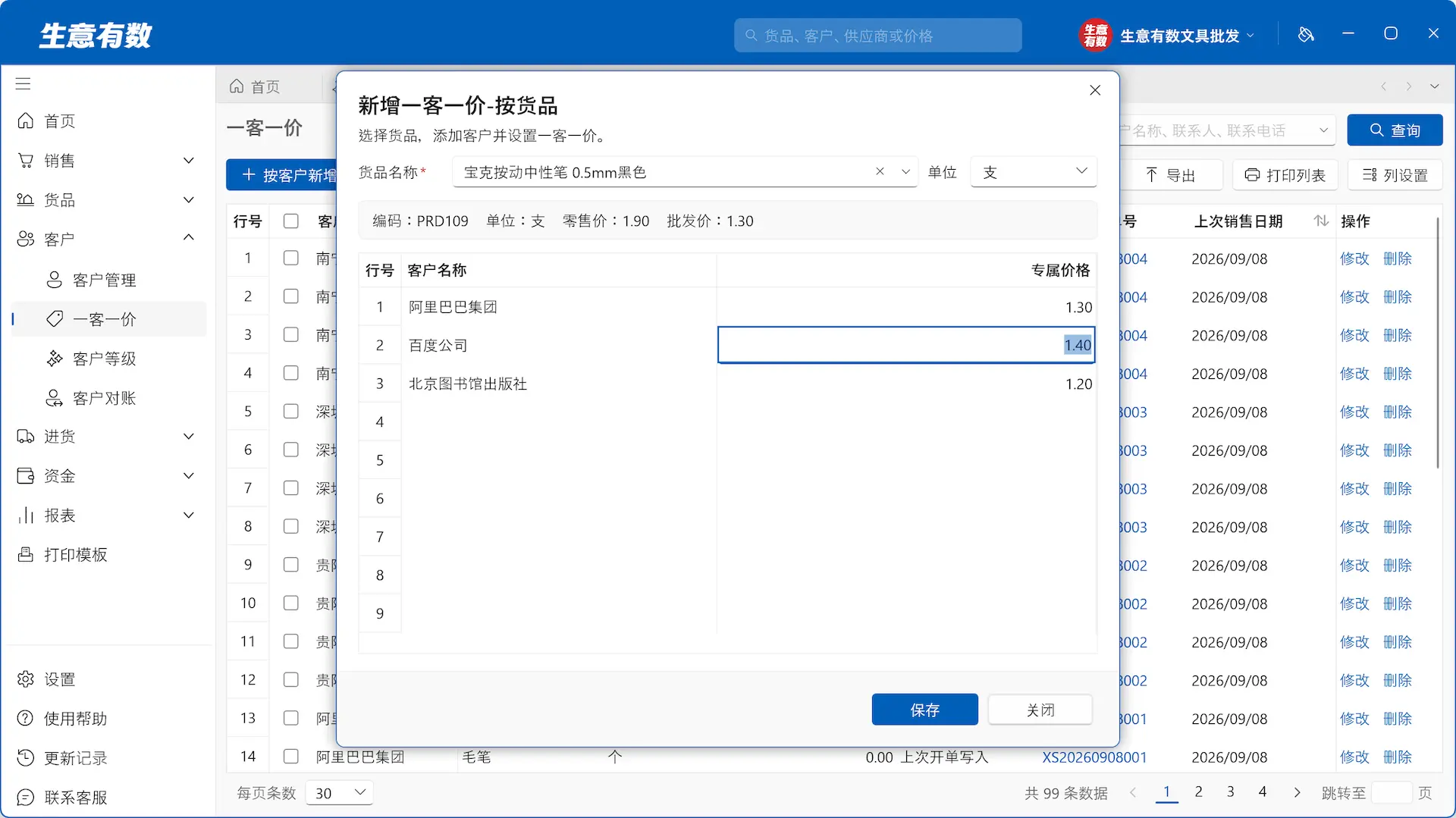Collapse the sidebar with hamburger menu icon

(x=24, y=84)
